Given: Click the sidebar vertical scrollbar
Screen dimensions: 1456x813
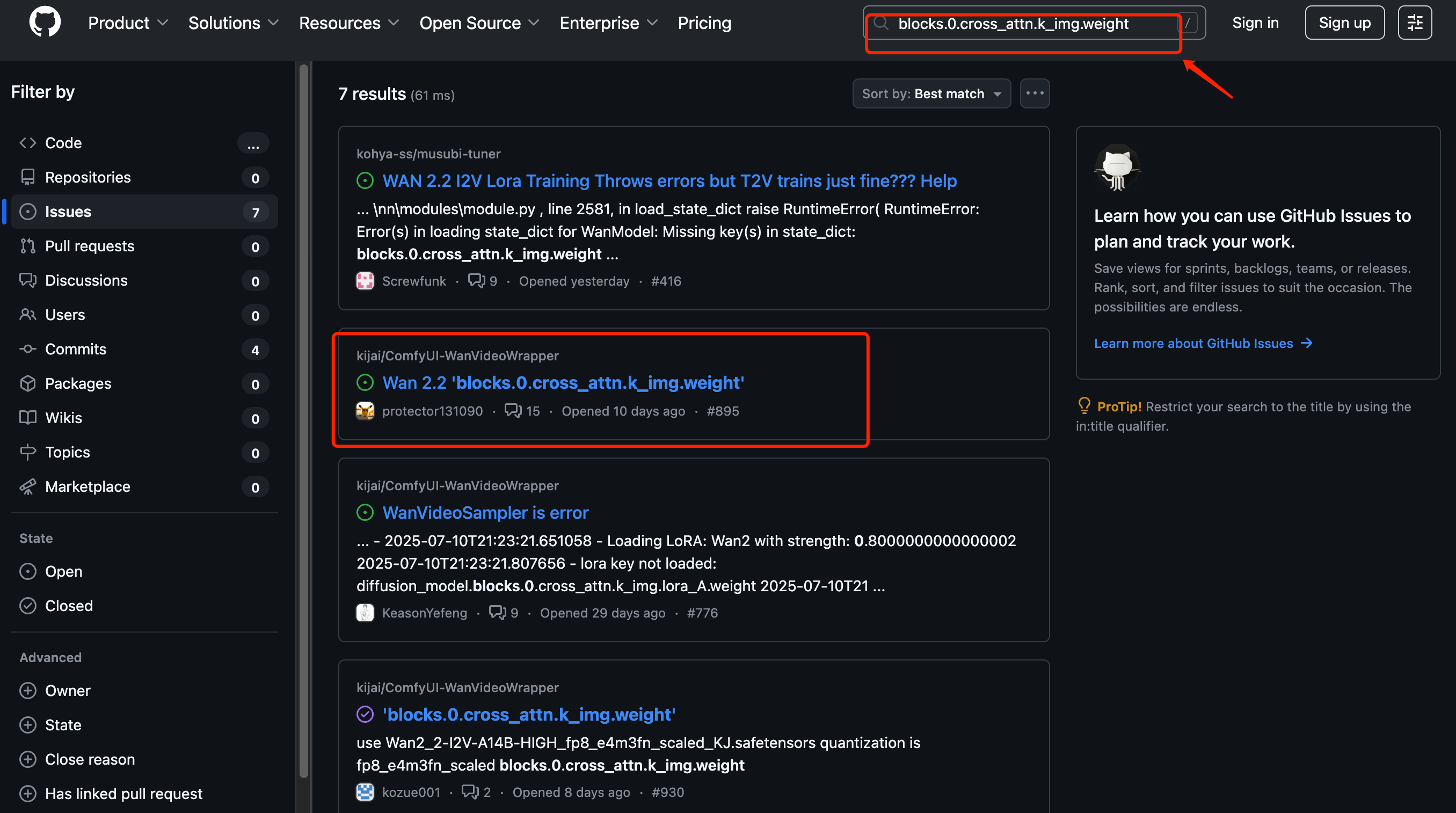Looking at the screenshot, I should [x=303, y=420].
